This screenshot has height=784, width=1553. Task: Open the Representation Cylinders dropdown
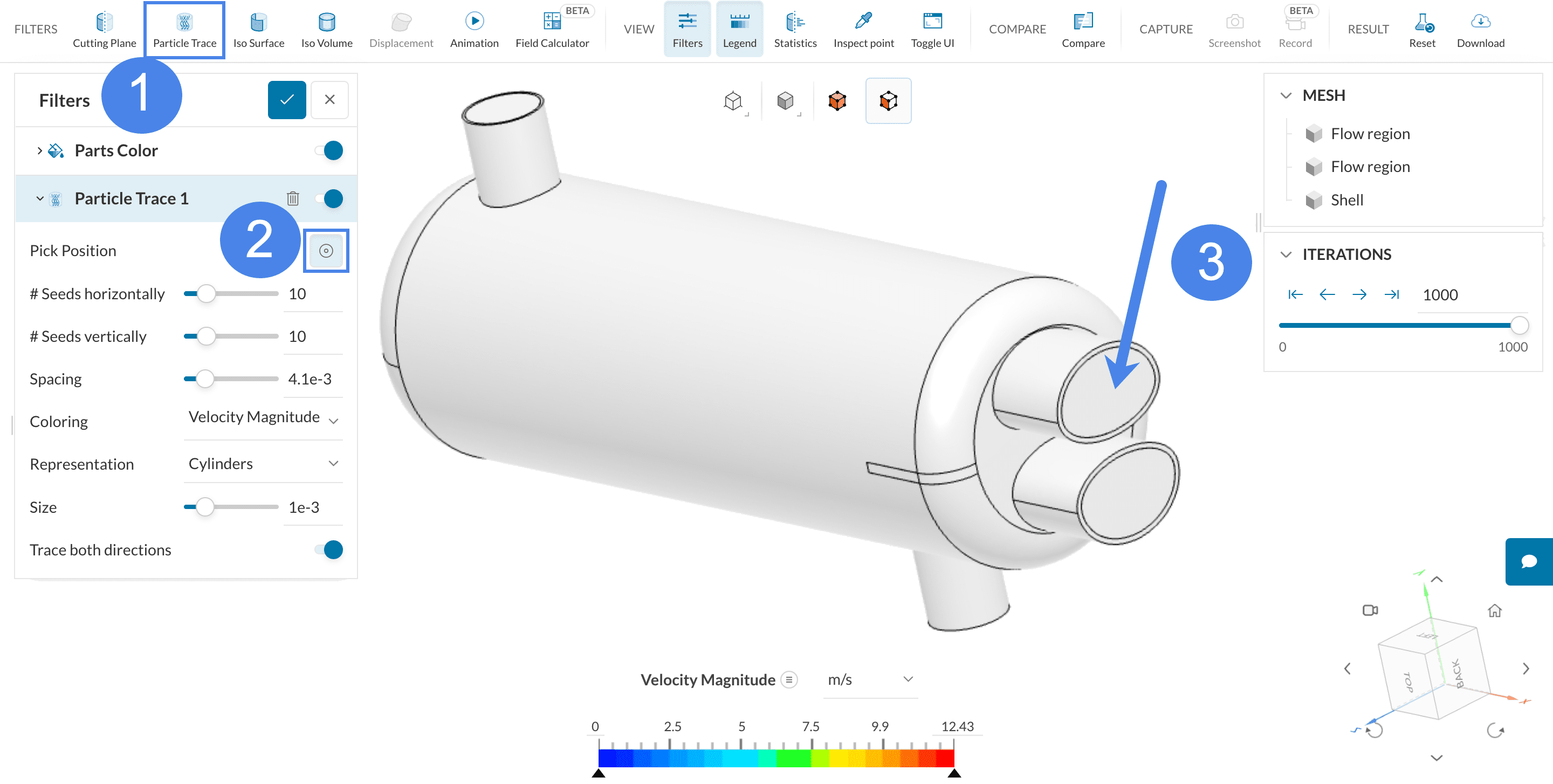coord(264,464)
